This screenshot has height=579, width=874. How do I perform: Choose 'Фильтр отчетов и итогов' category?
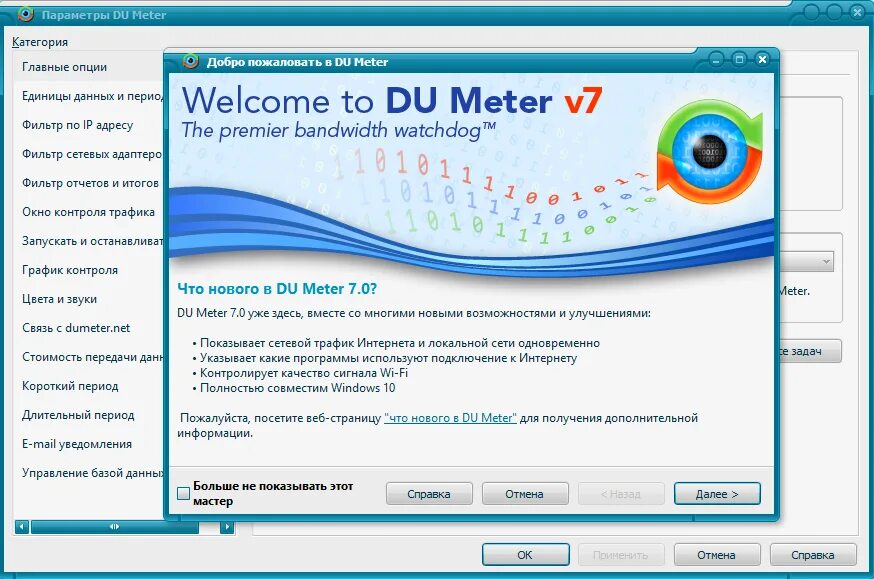click(x=89, y=183)
